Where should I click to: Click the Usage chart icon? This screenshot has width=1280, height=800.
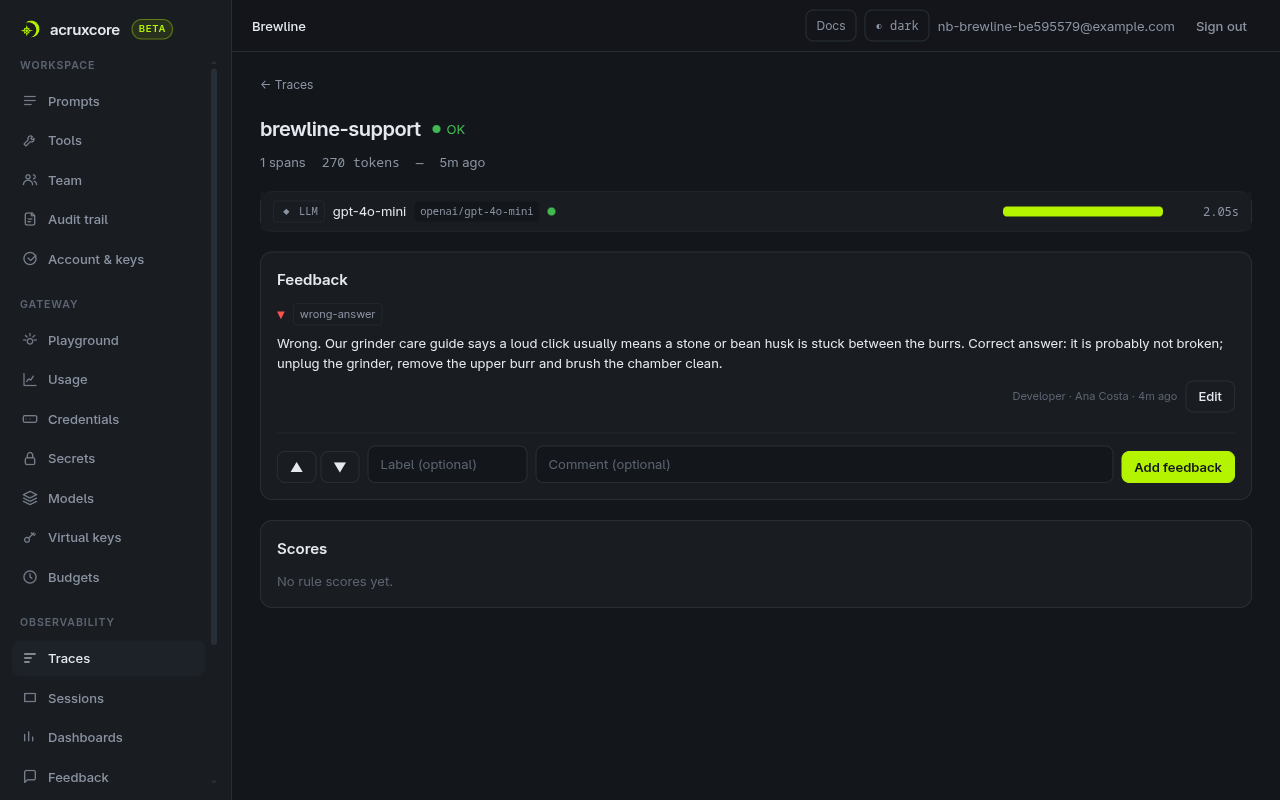click(30, 379)
